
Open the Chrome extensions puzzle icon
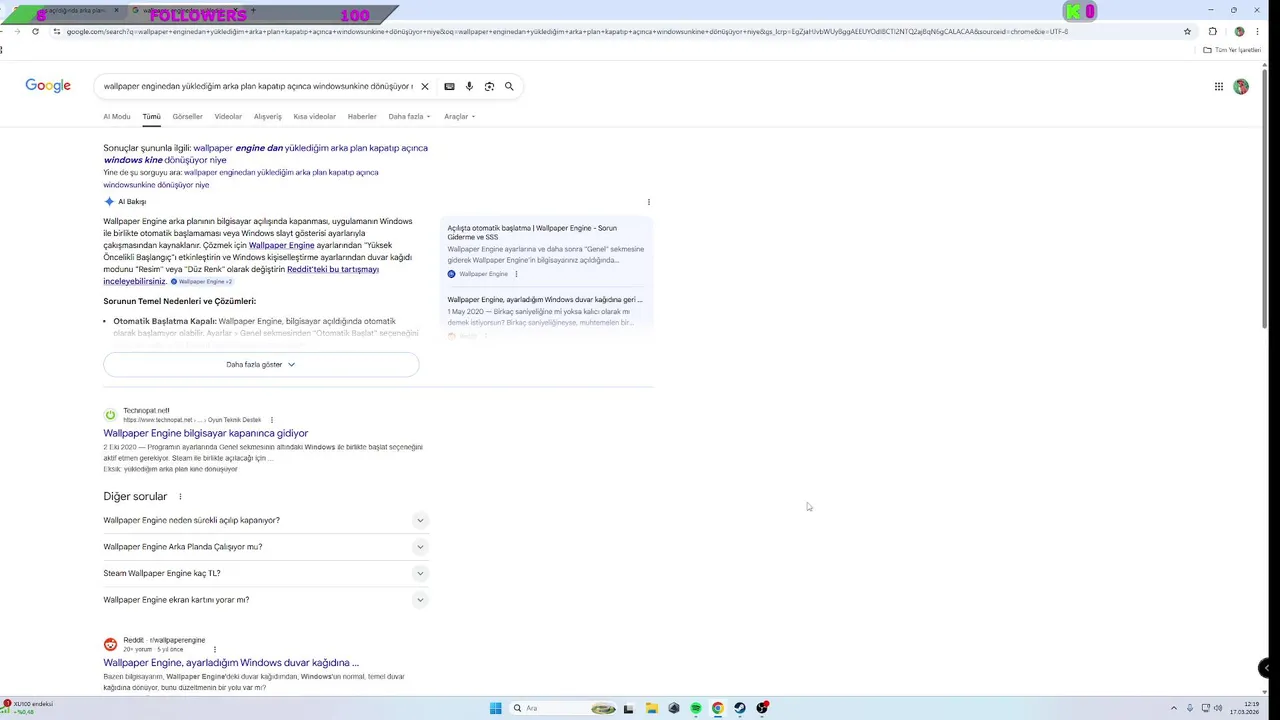point(1212,31)
